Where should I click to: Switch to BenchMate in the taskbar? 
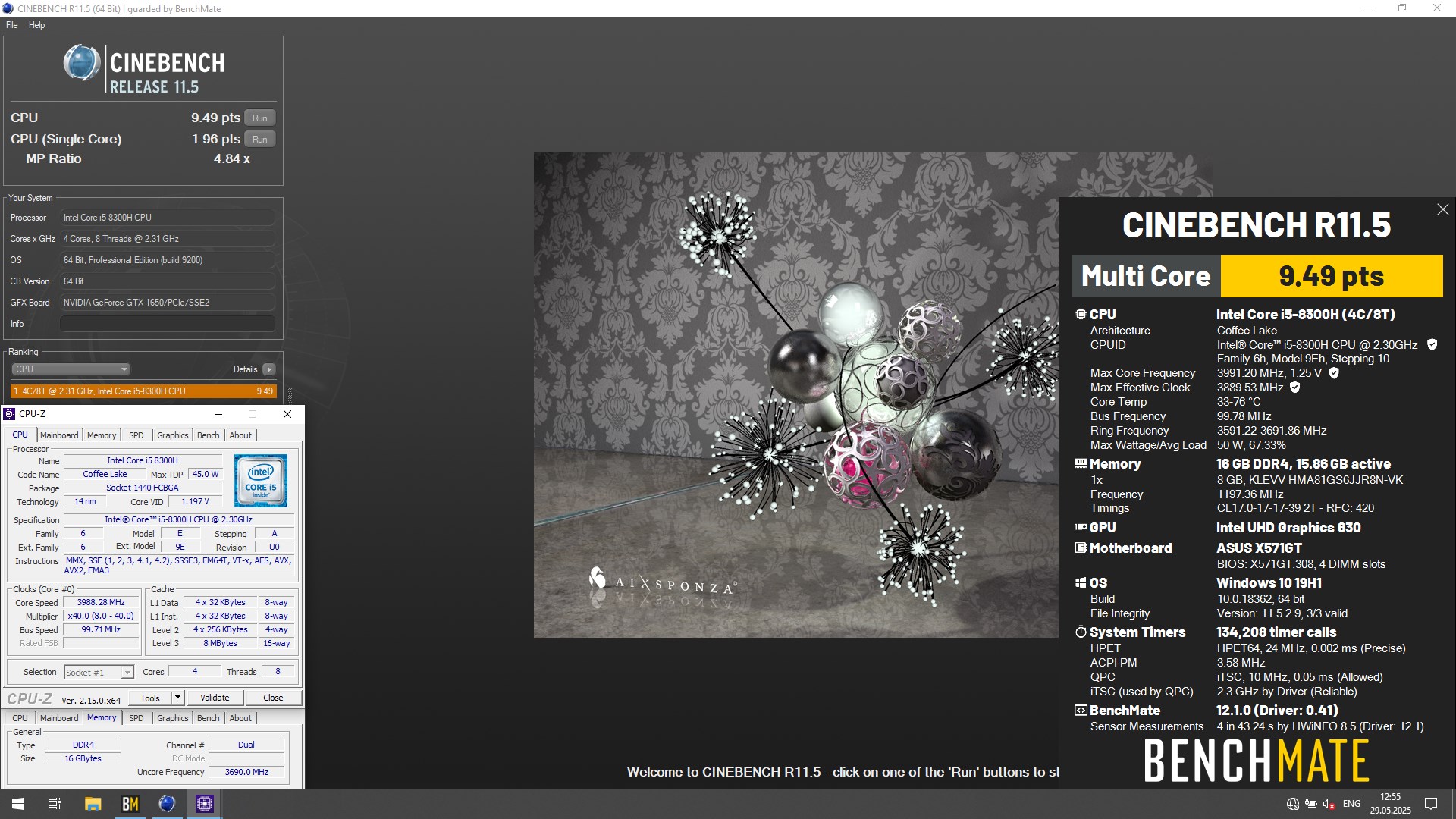[130, 804]
